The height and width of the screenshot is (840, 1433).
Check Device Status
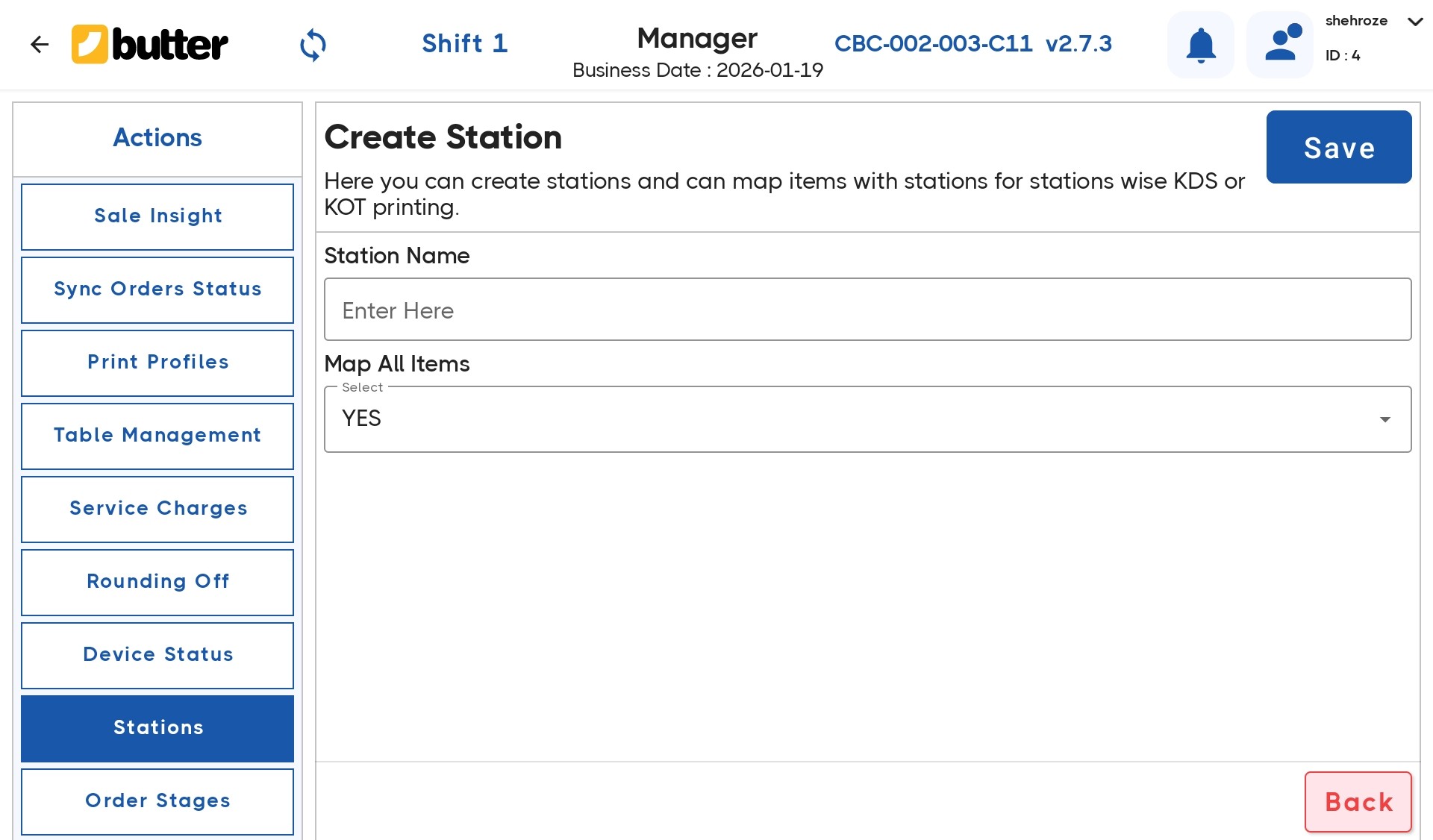(x=157, y=655)
